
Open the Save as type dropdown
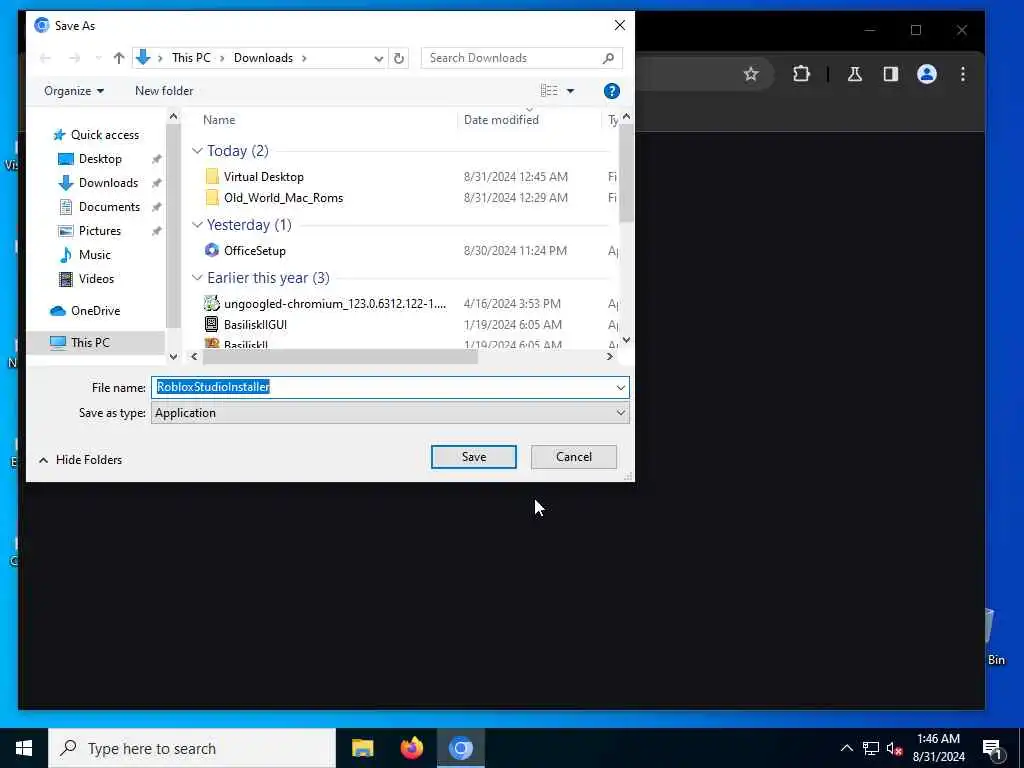coord(620,413)
